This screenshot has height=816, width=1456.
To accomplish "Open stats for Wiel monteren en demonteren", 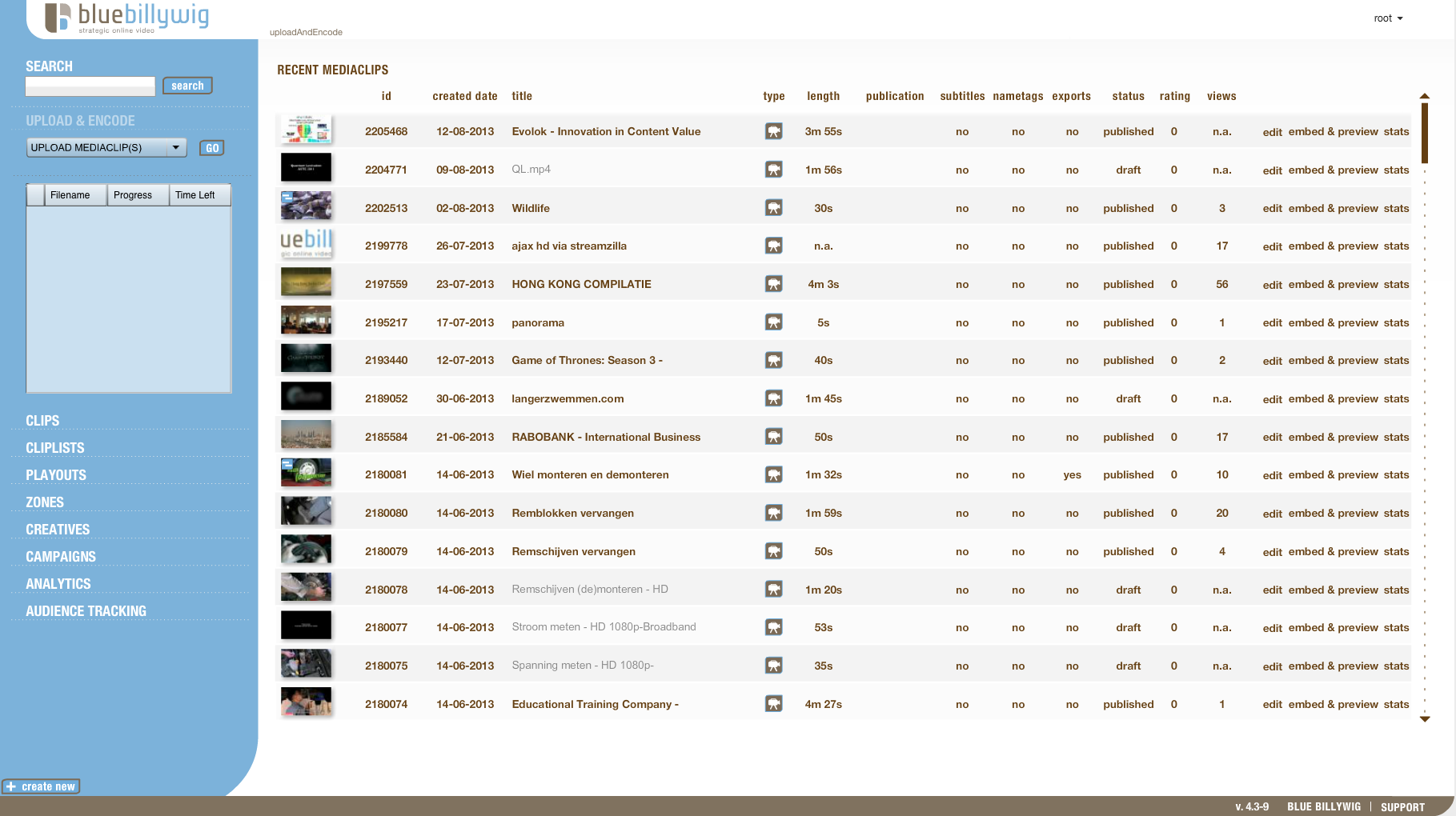I will pos(1396,474).
